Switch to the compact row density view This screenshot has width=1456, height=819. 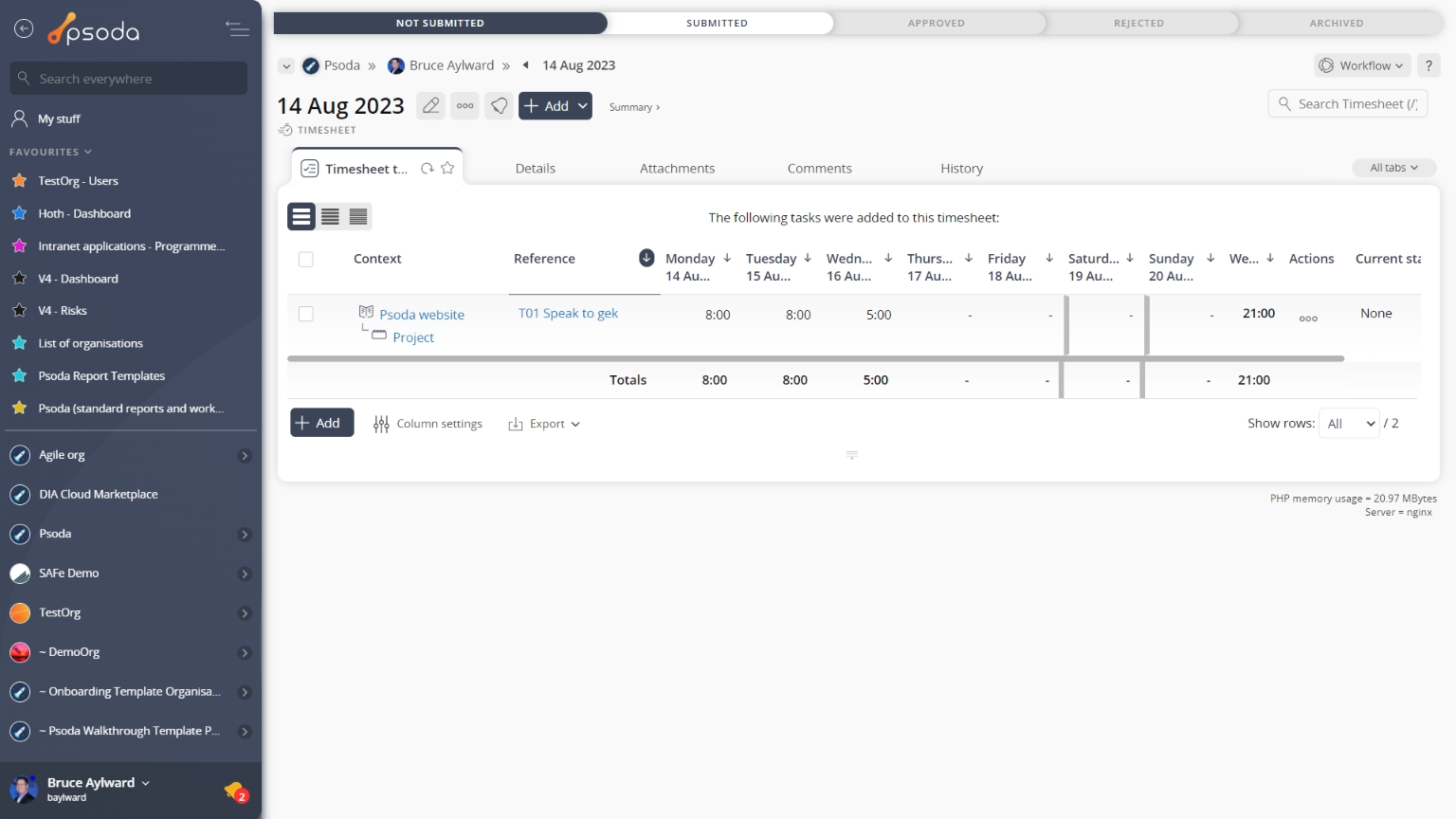pos(358,216)
